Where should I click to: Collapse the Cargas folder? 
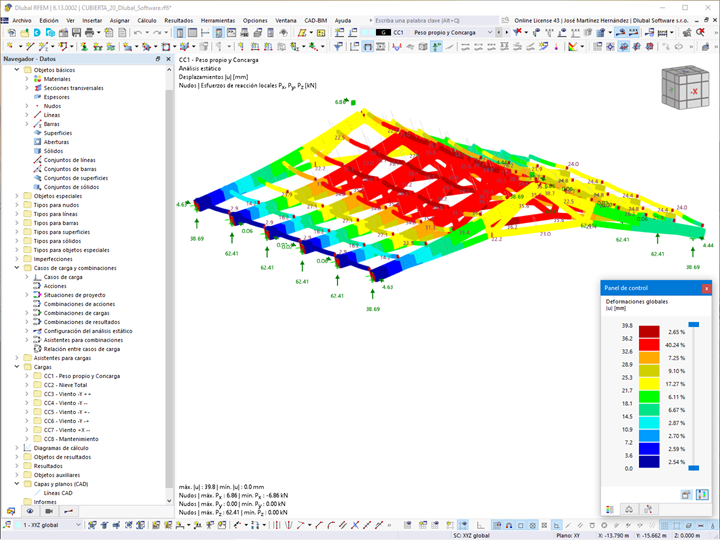pyautogui.click(x=17, y=367)
